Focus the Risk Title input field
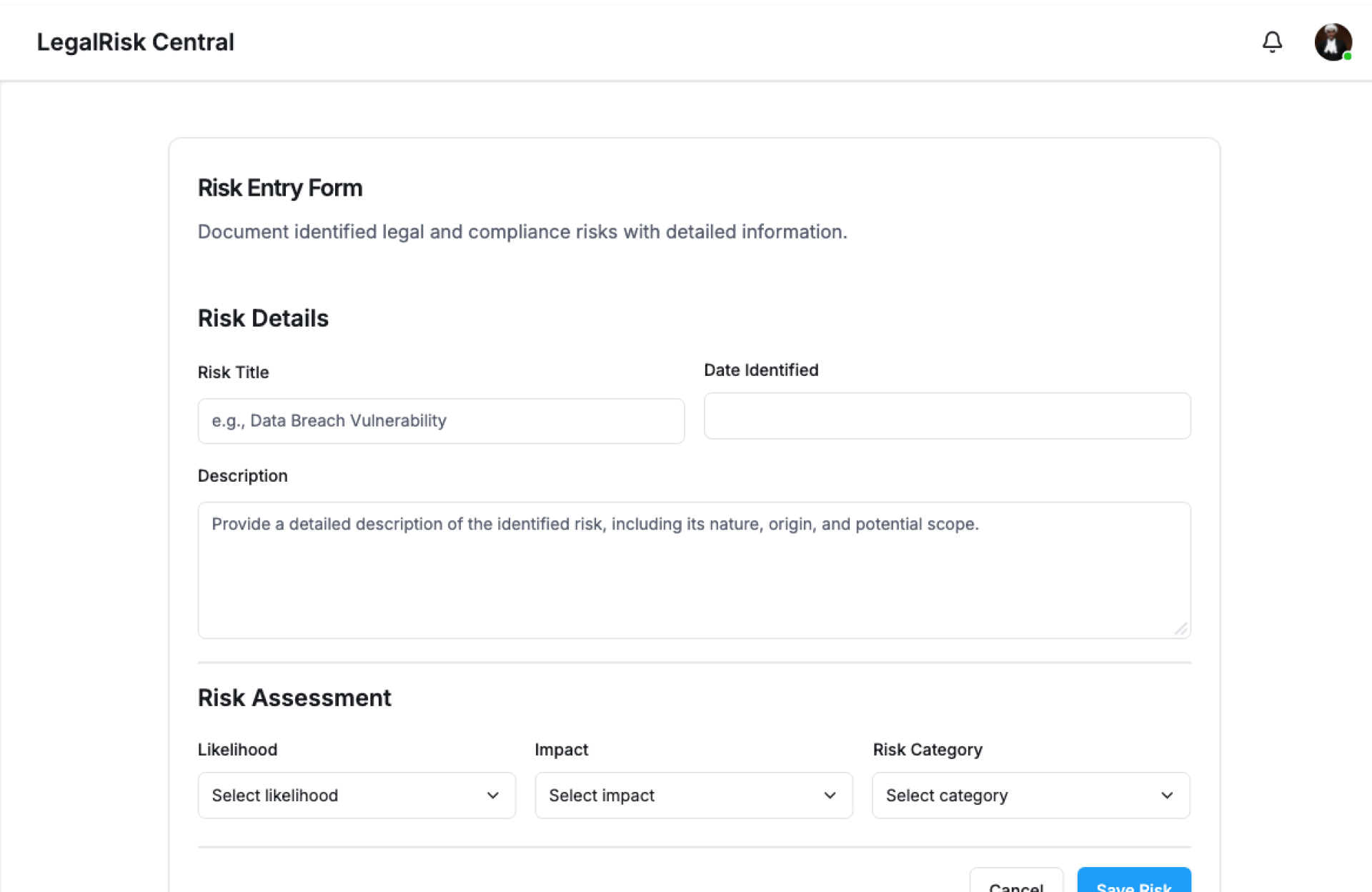 click(441, 421)
